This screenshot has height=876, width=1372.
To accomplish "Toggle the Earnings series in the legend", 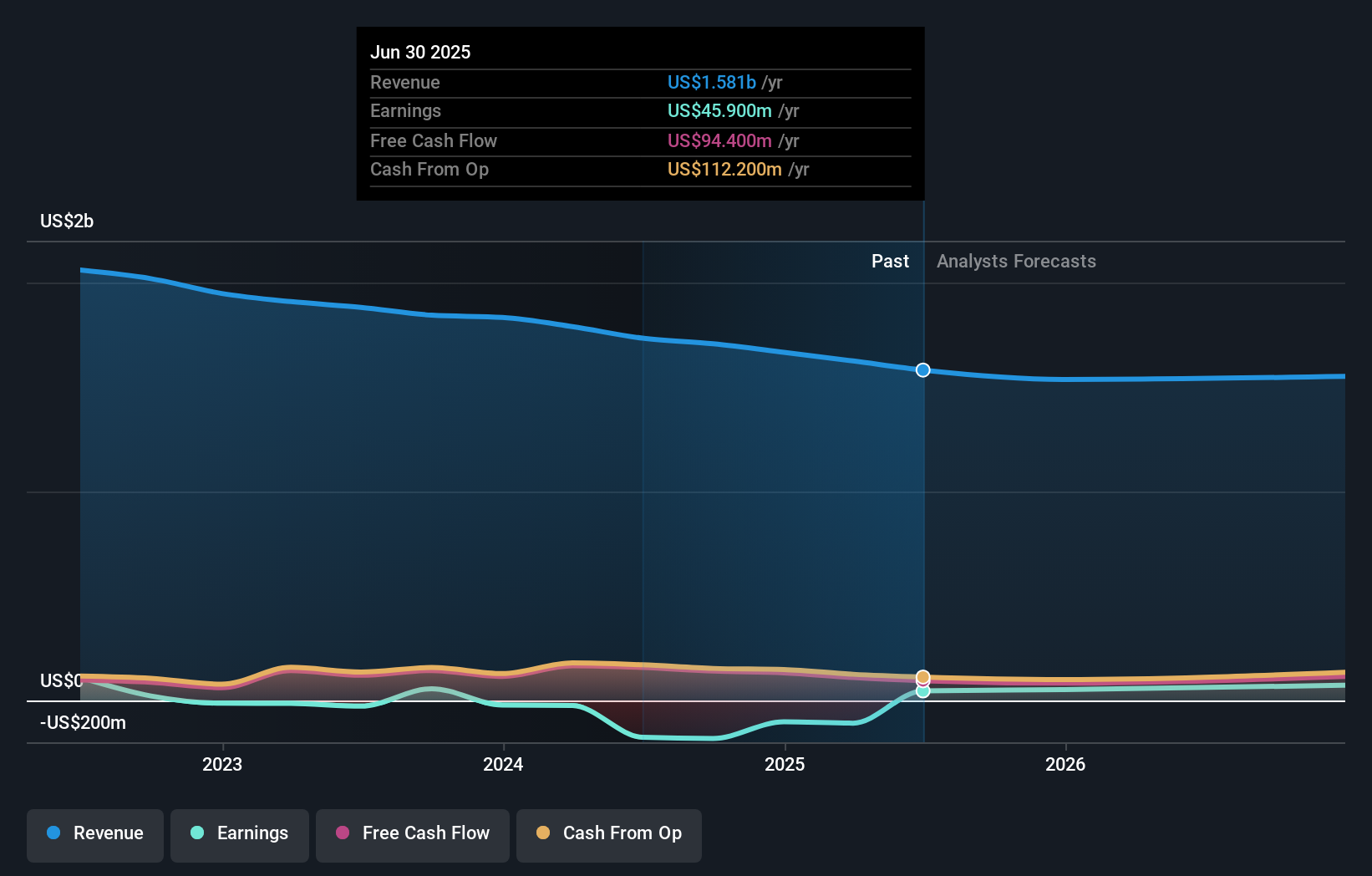I will 240,835.
